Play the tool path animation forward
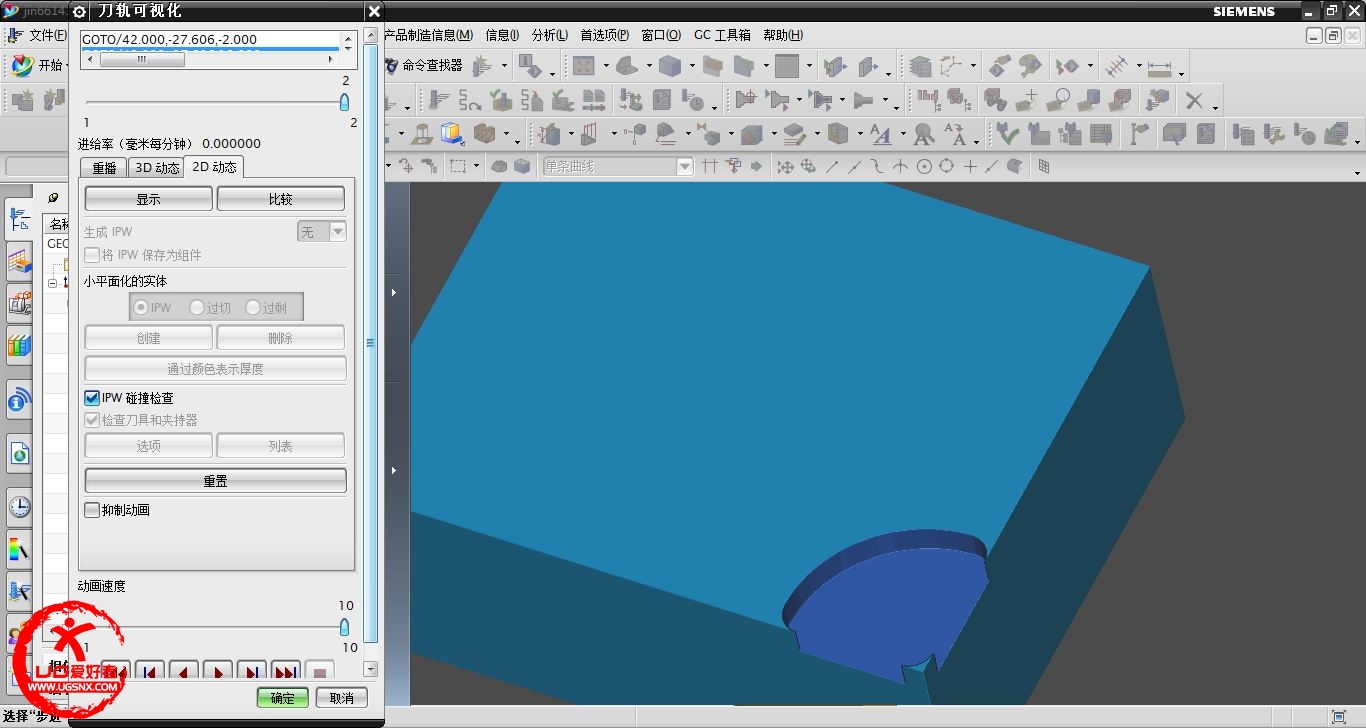This screenshot has width=1366, height=728. (217, 670)
